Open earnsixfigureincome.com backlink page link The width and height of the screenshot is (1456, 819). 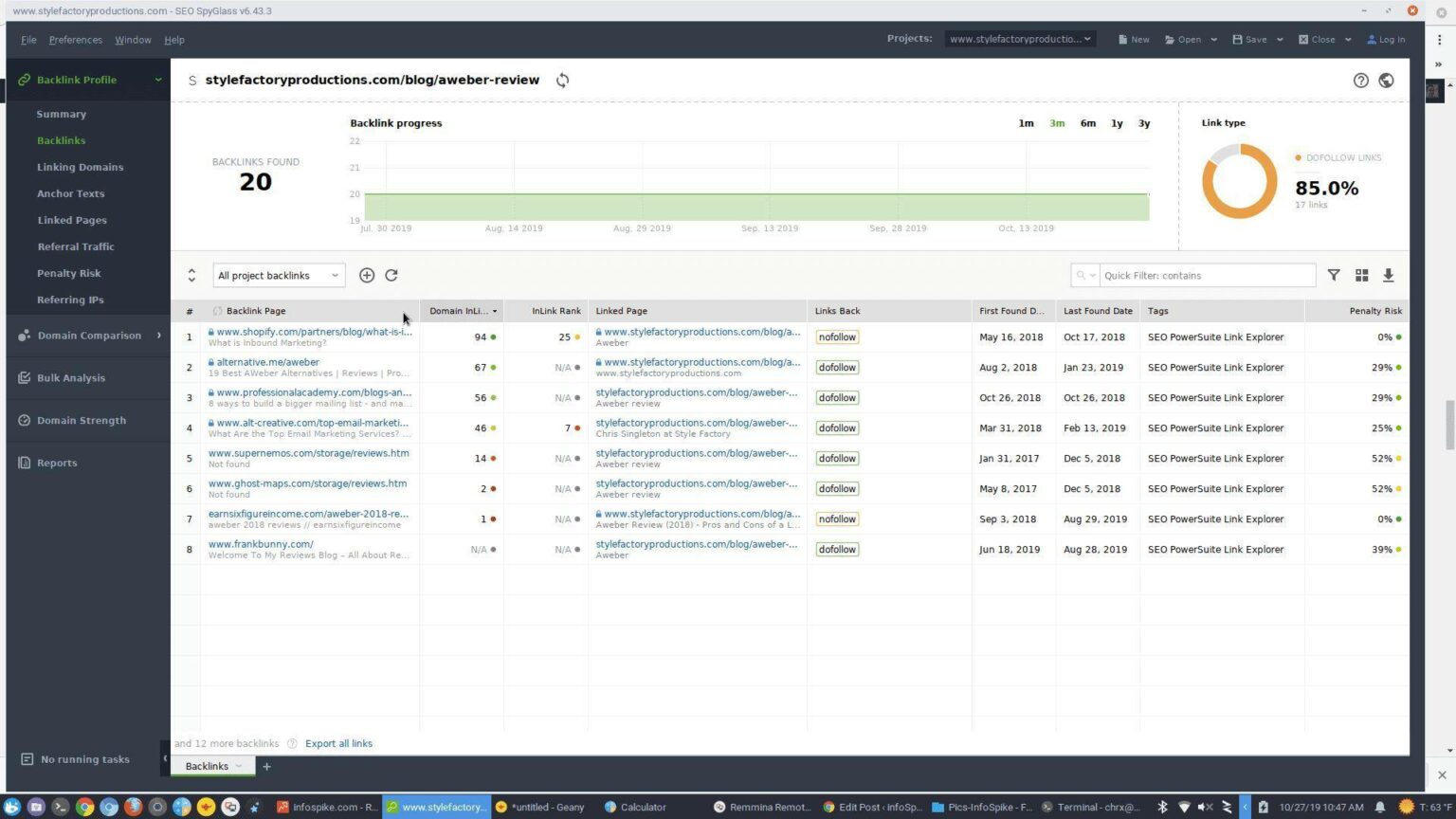tap(309, 514)
